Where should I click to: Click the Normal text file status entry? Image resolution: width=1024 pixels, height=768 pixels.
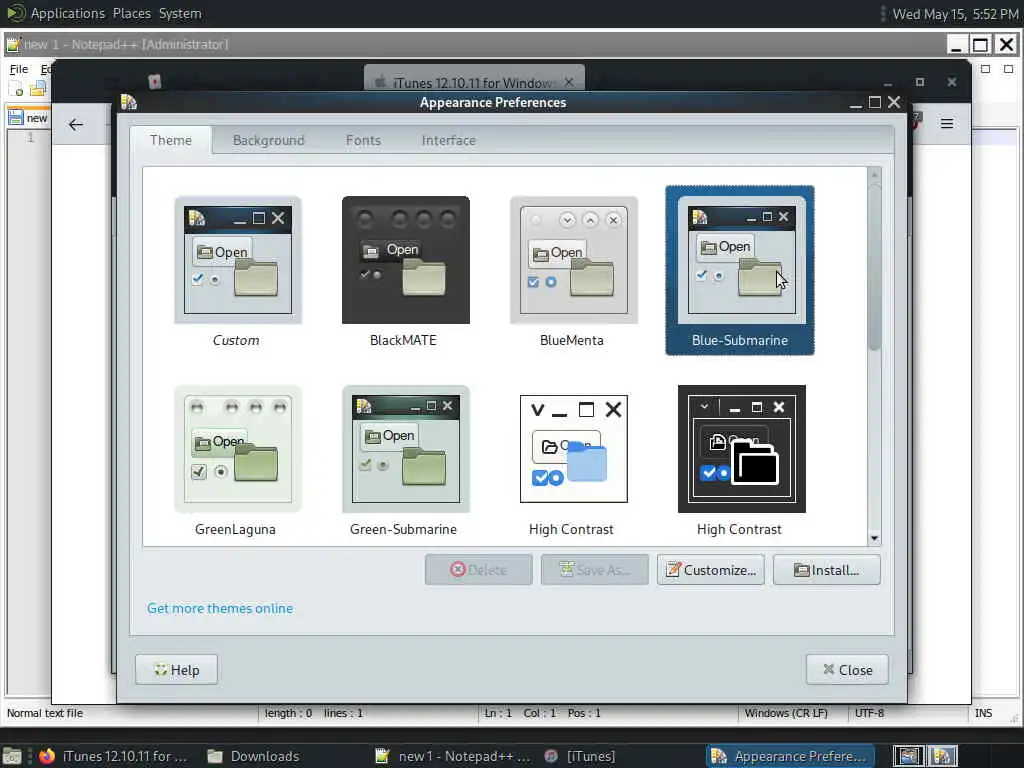click(45, 713)
